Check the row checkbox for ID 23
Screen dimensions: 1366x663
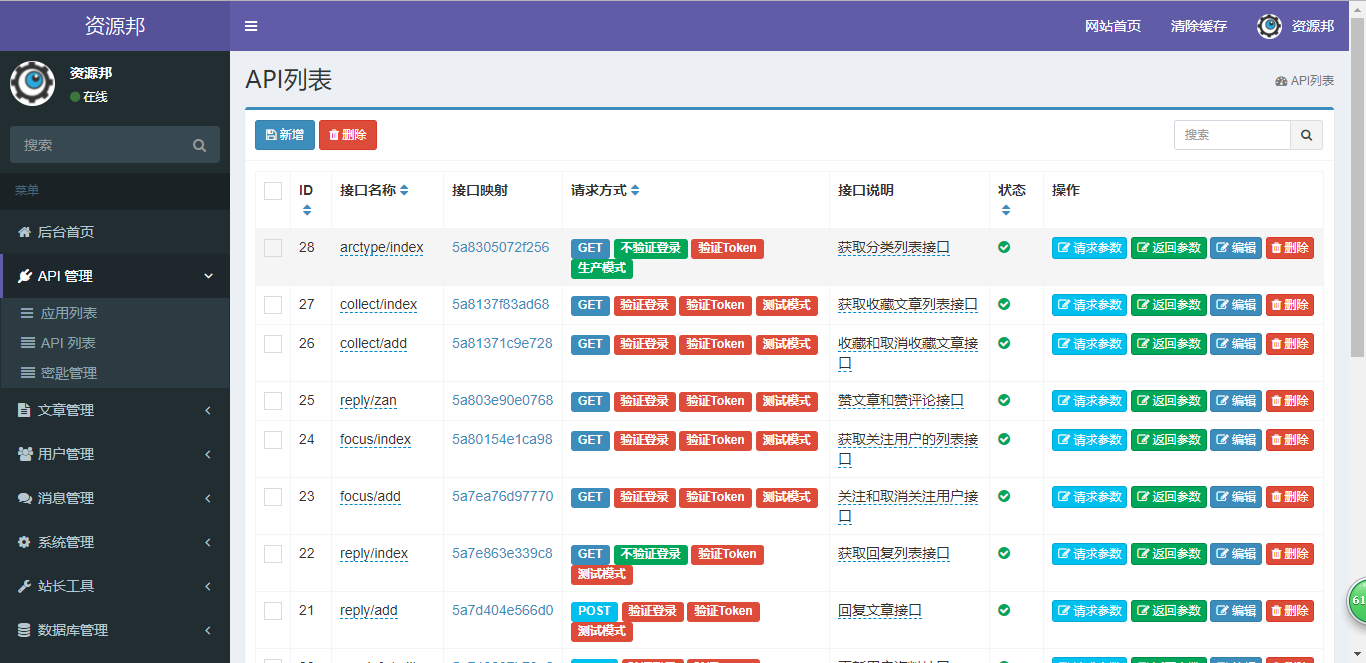tap(273, 497)
